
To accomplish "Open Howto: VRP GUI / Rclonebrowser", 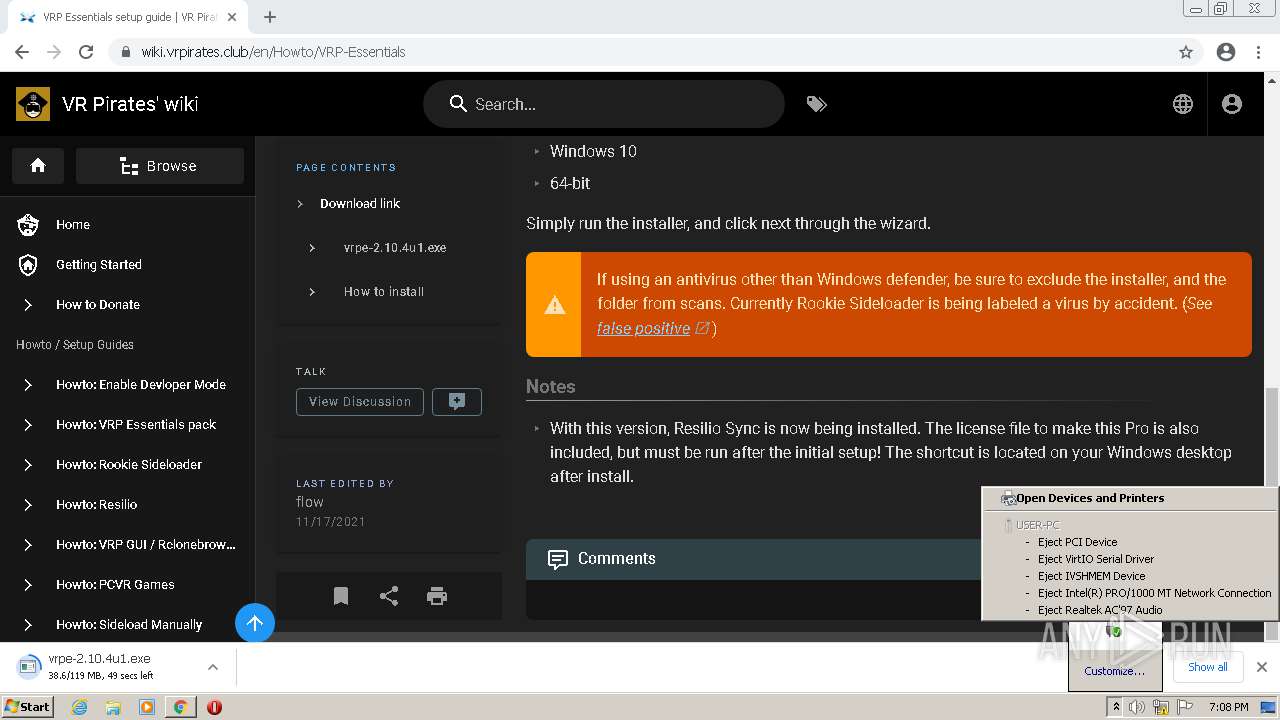I will pos(146,545).
